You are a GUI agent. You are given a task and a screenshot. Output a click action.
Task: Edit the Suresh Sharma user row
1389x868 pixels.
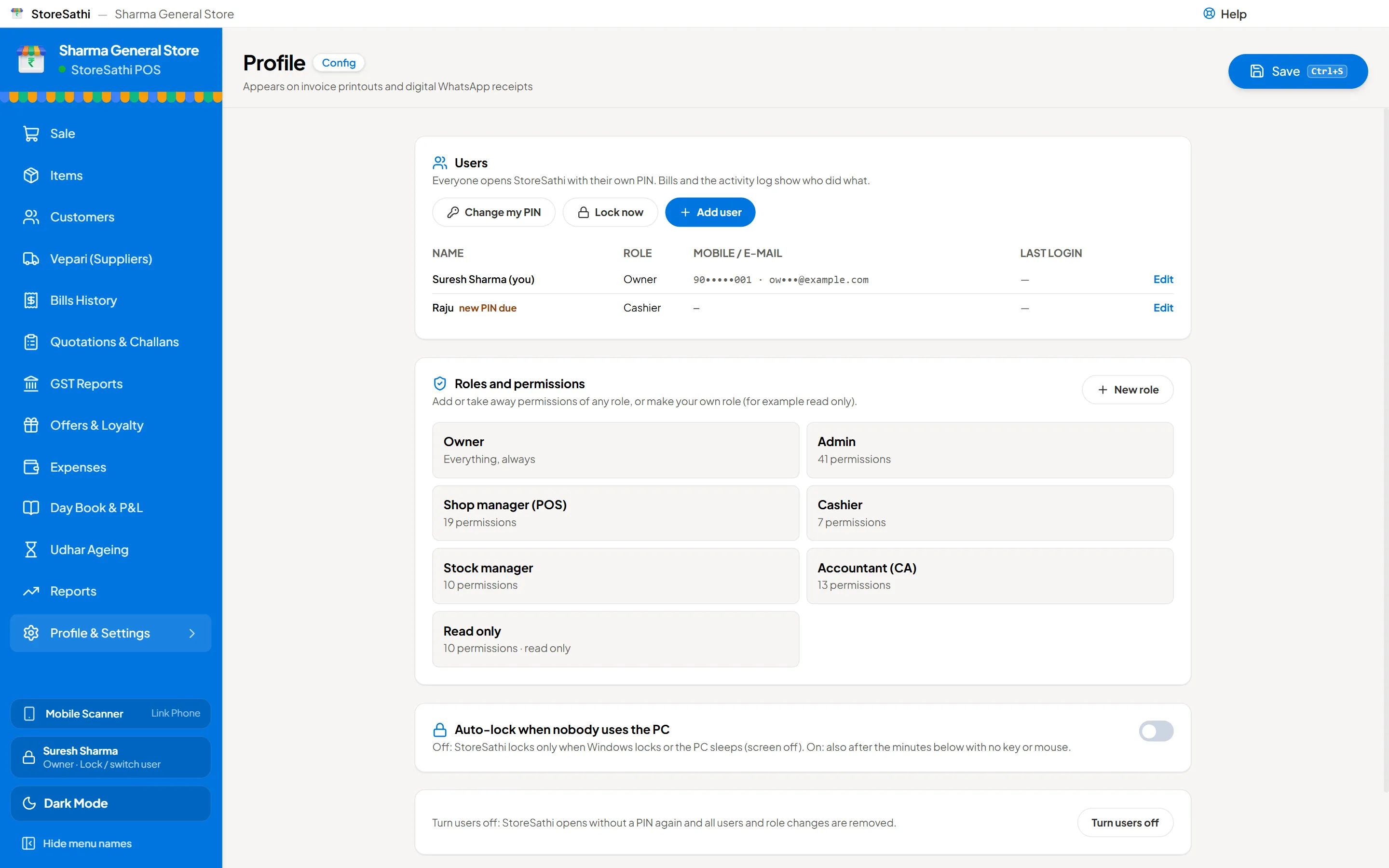[1163, 280]
